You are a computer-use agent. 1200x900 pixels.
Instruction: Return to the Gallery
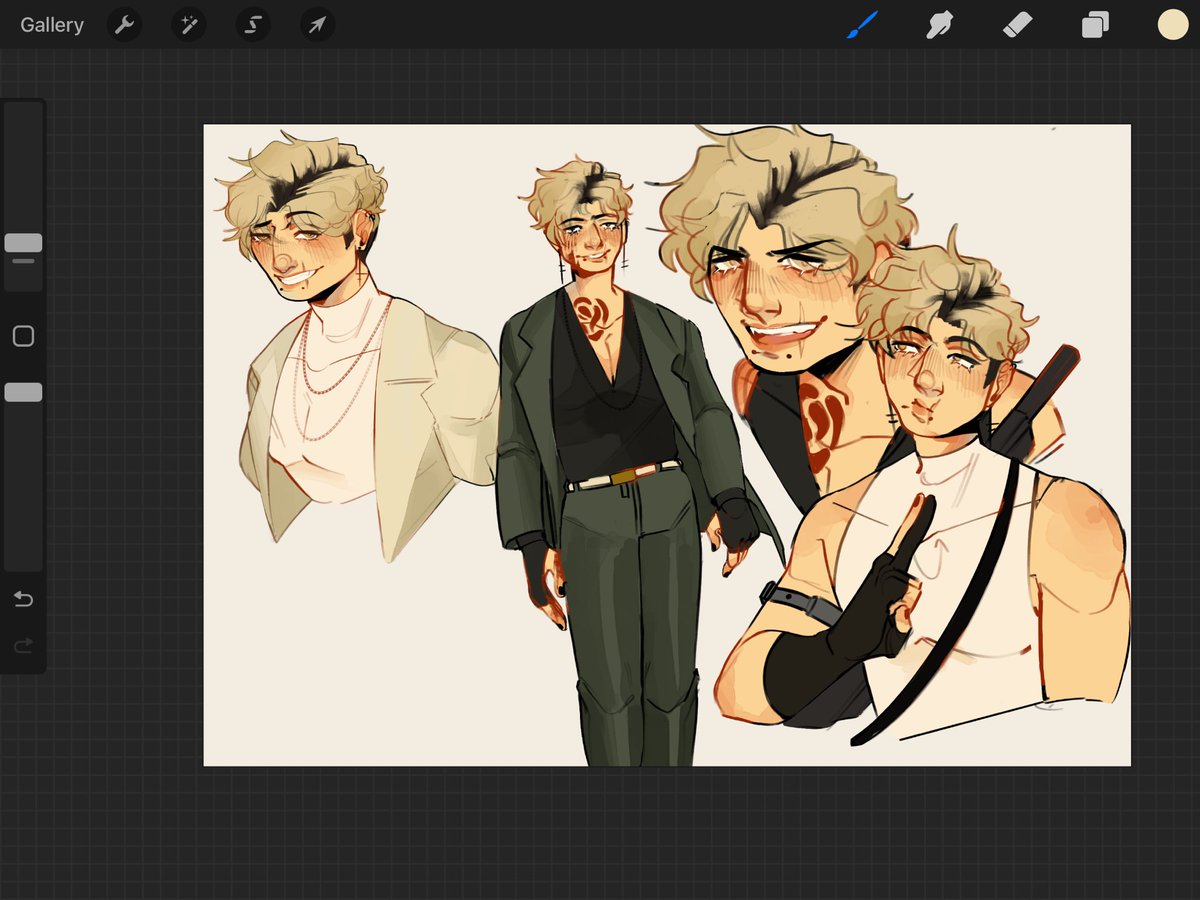[x=52, y=25]
